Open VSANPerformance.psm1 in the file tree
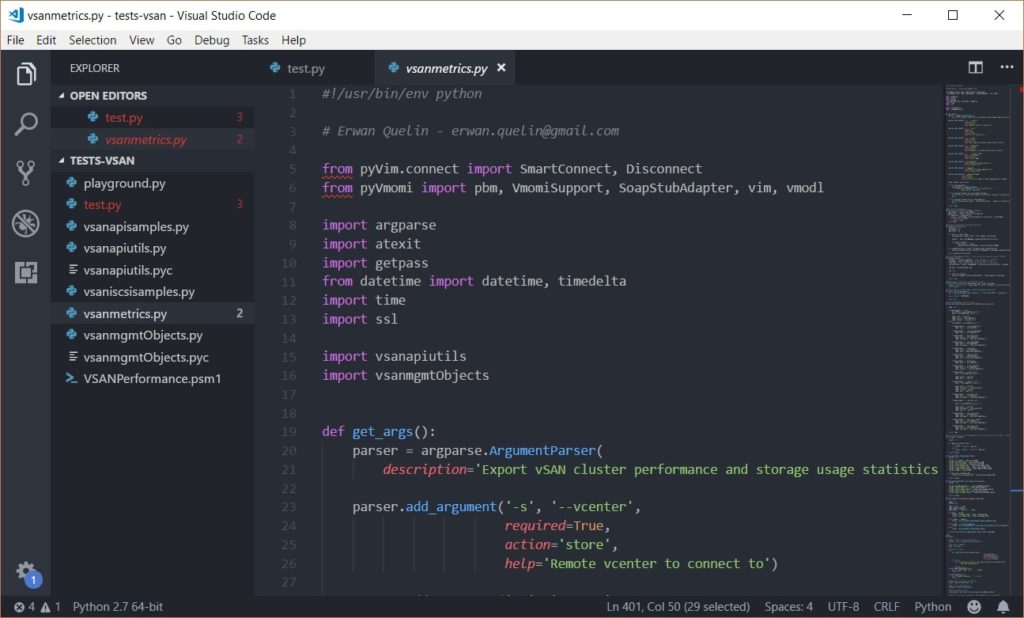 click(x=153, y=379)
